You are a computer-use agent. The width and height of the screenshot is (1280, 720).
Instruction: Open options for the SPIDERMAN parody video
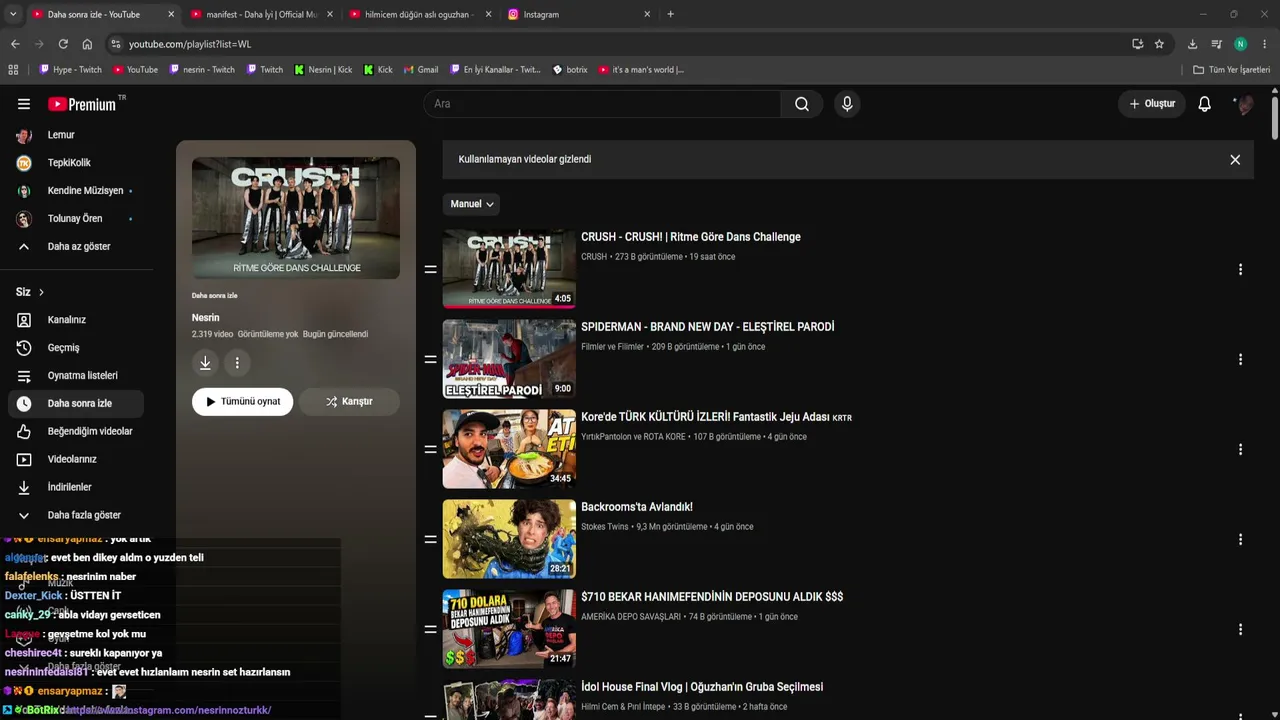1240,359
